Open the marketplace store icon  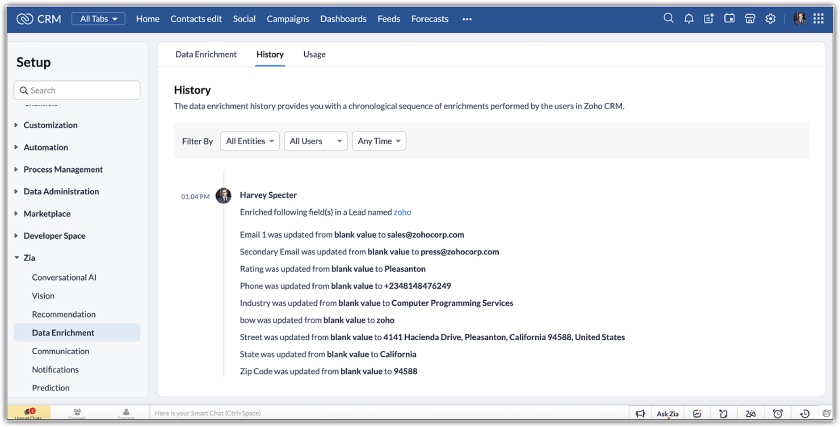(x=749, y=19)
